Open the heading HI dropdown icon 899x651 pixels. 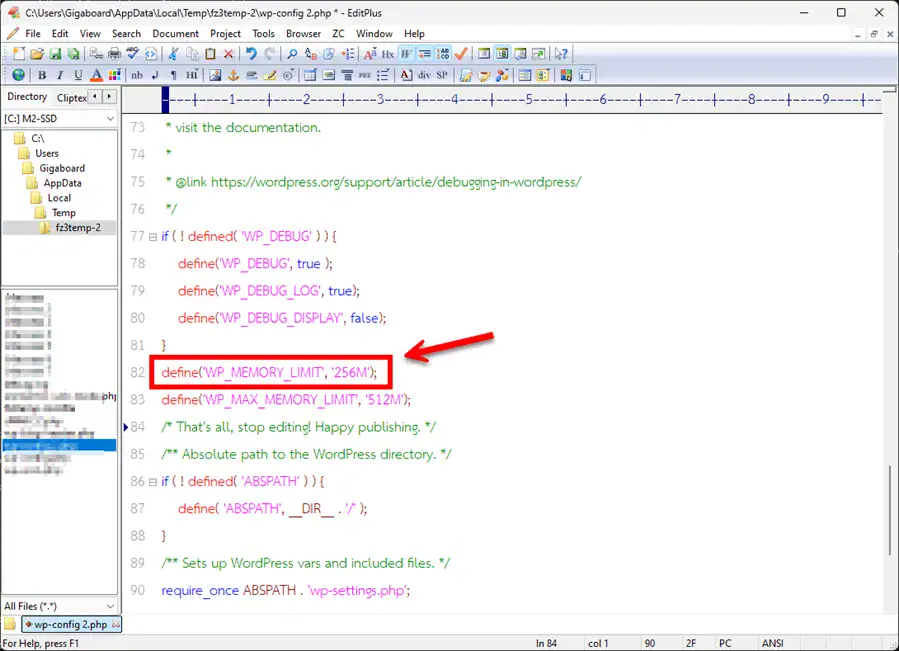(x=192, y=75)
